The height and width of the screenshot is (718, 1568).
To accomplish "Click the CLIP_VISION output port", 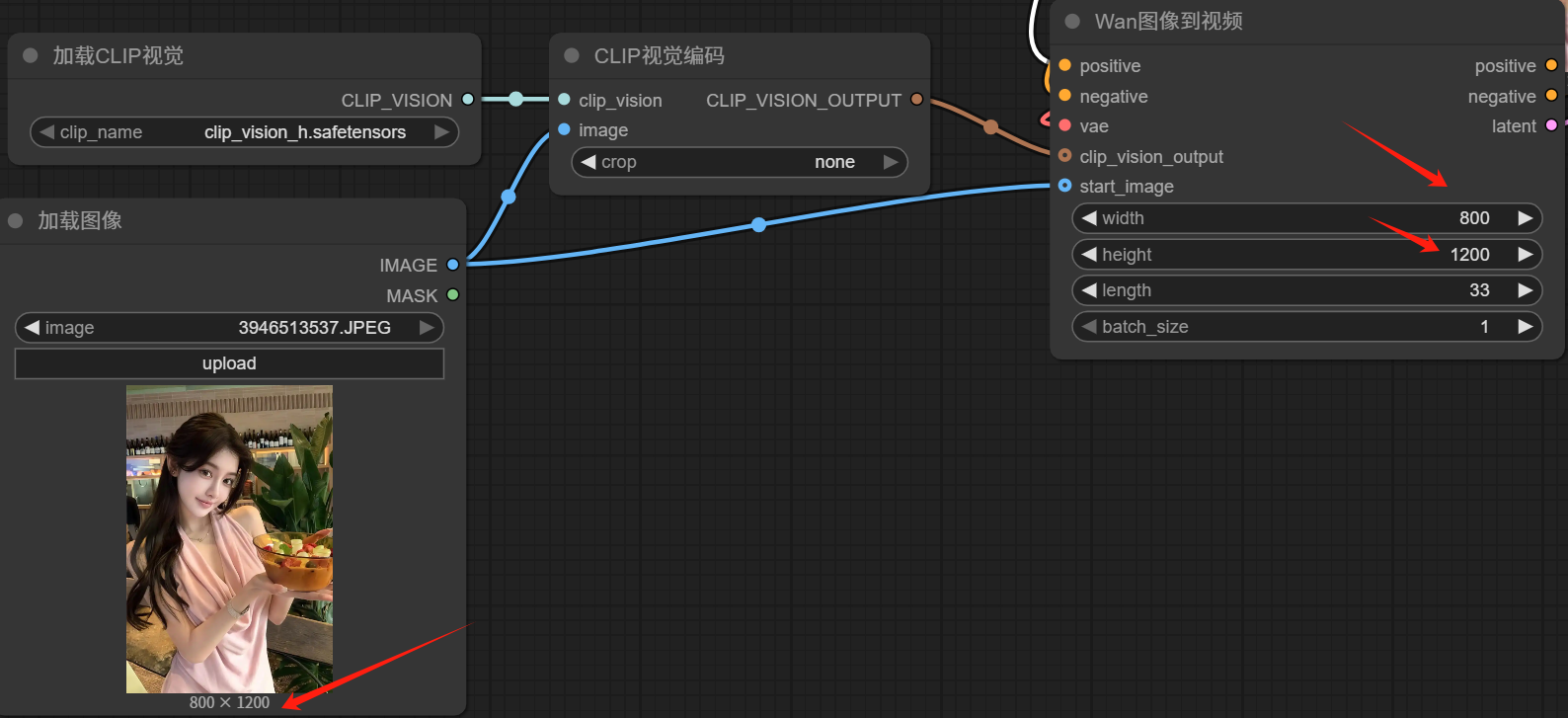I will coord(468,100).
